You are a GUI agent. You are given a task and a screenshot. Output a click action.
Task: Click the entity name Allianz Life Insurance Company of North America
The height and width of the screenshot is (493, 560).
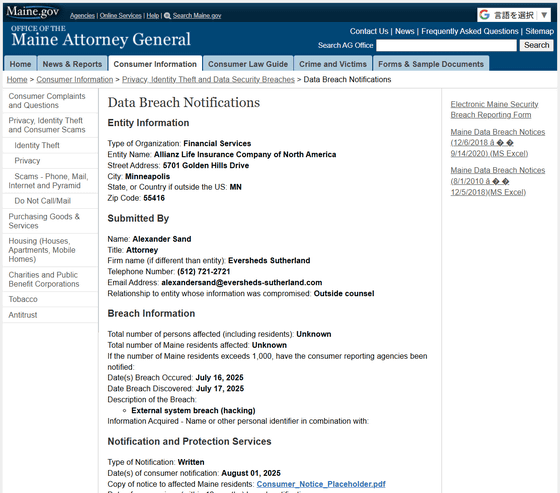(x=245, y=154)
